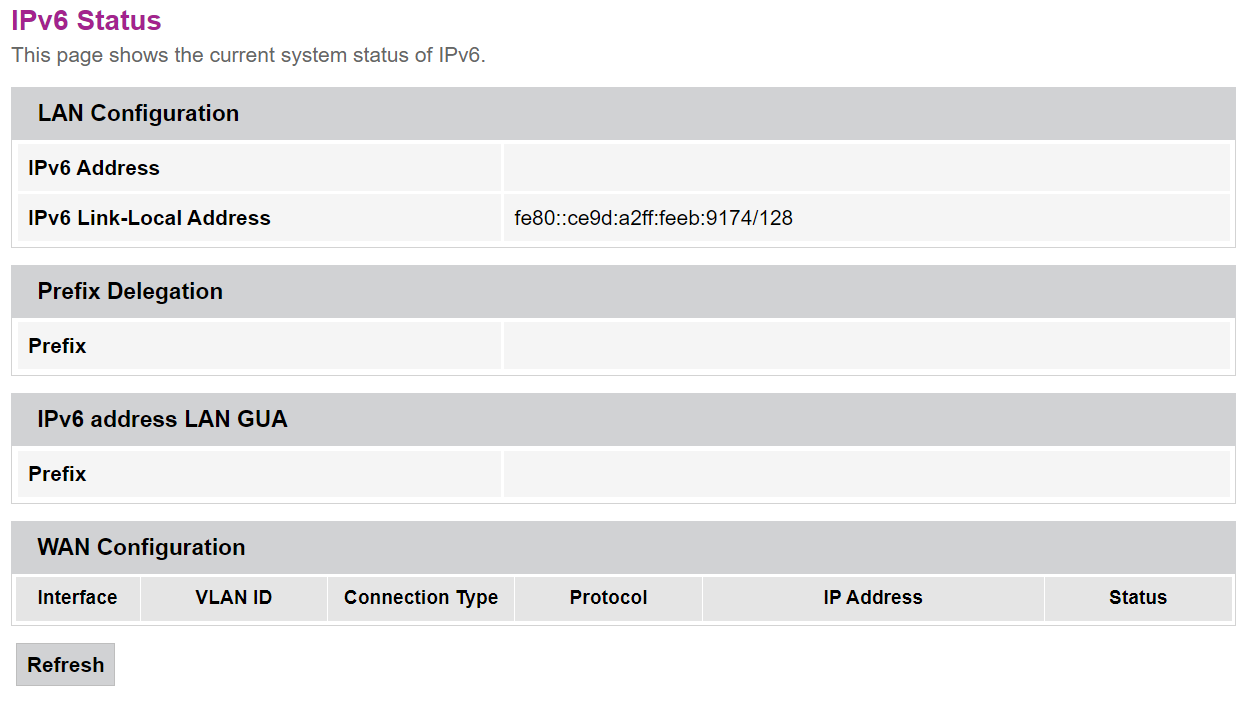Click the Interface column header
1252x708 pixels.
point(77,598)
